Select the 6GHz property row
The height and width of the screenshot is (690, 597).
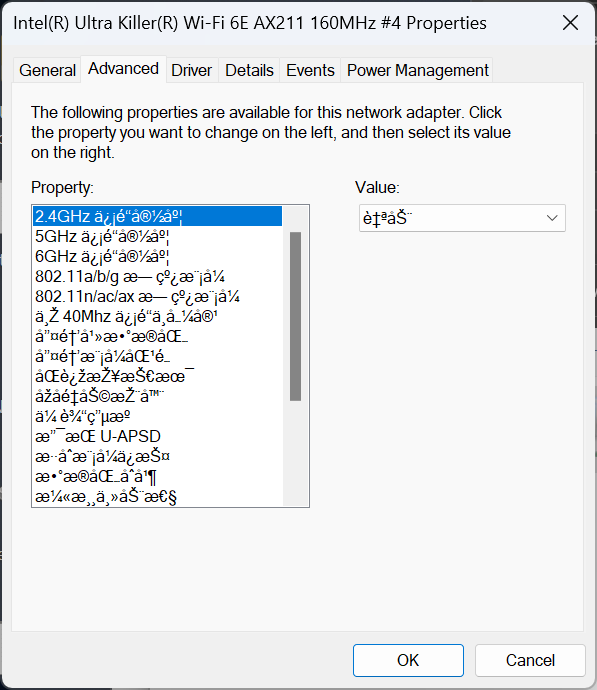157,256
